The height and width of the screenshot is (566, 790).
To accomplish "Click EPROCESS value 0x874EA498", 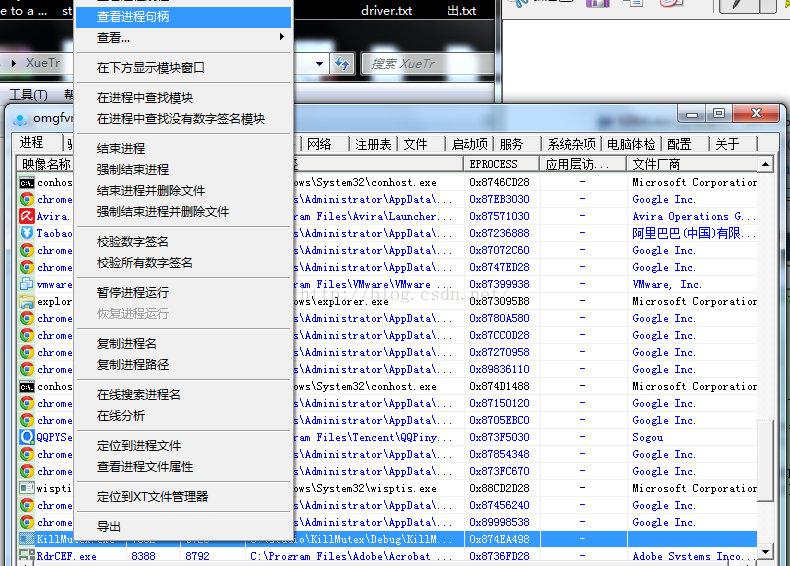I will [x=501, y=539].
